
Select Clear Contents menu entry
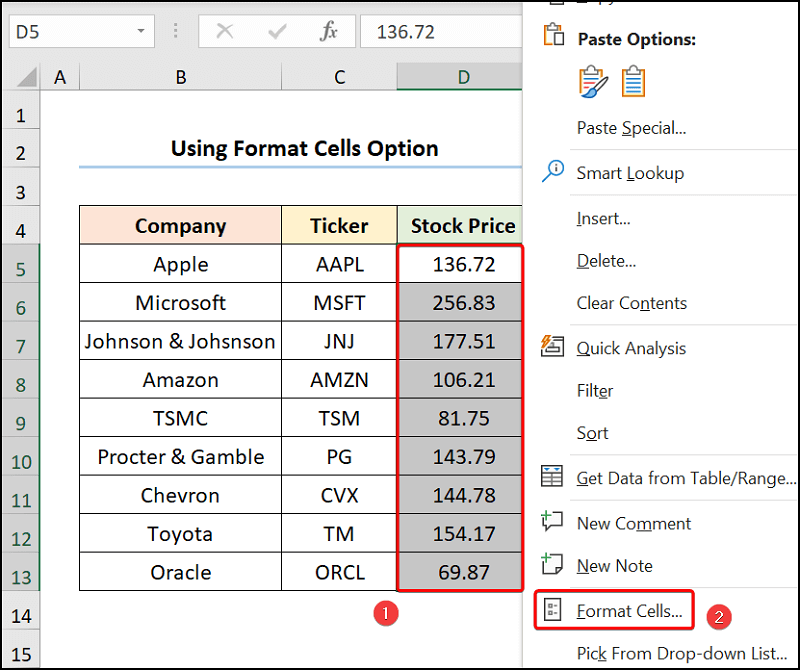point(631,303)
